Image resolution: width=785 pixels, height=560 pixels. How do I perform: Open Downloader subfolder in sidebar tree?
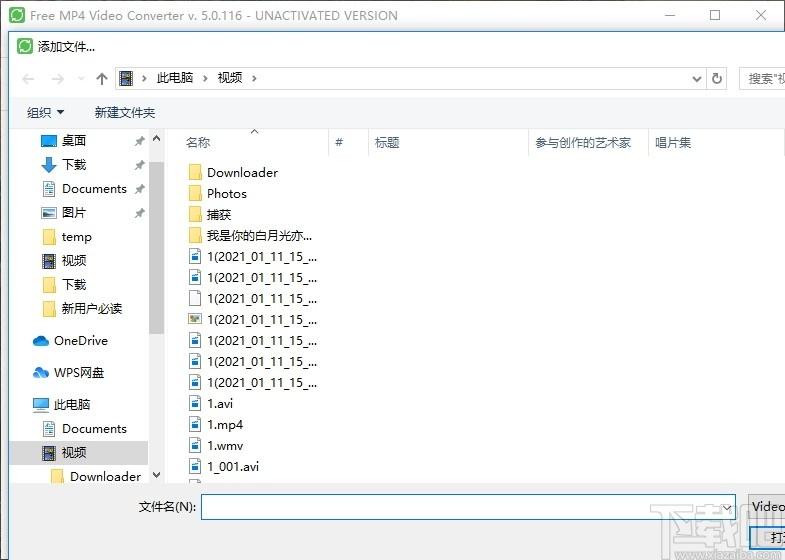click(105, 476)
